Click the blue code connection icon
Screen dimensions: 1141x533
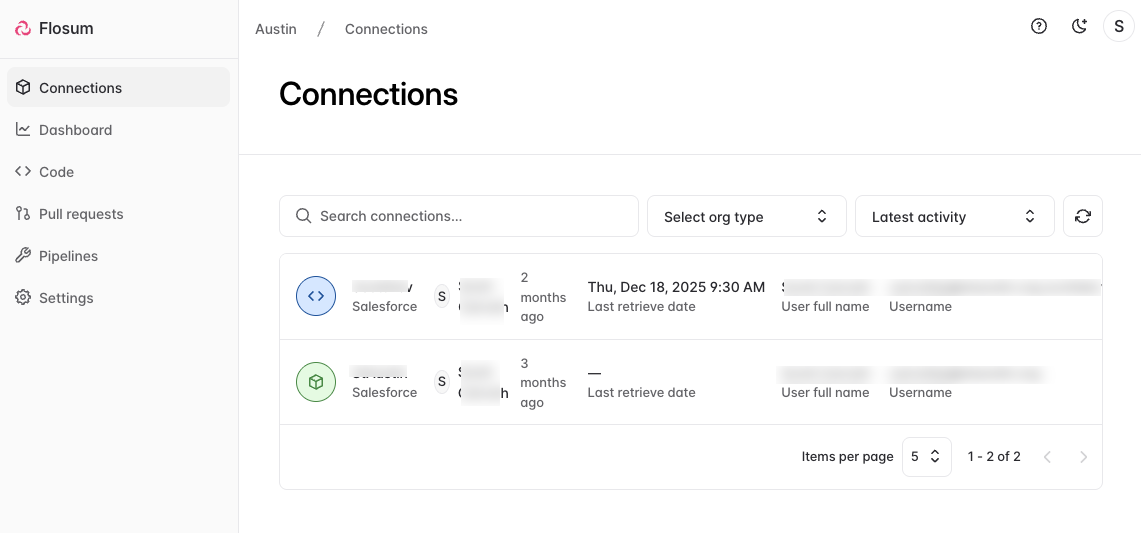coord(316,296)
